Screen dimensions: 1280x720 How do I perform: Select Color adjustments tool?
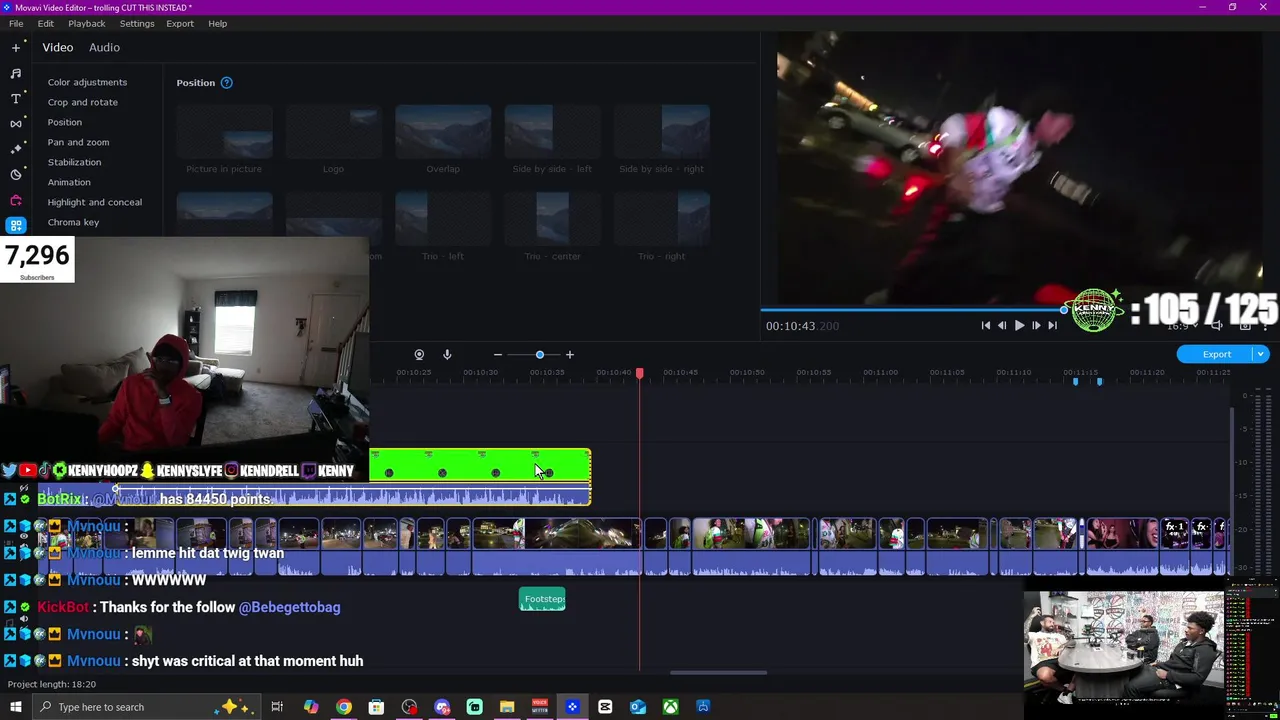87,82
